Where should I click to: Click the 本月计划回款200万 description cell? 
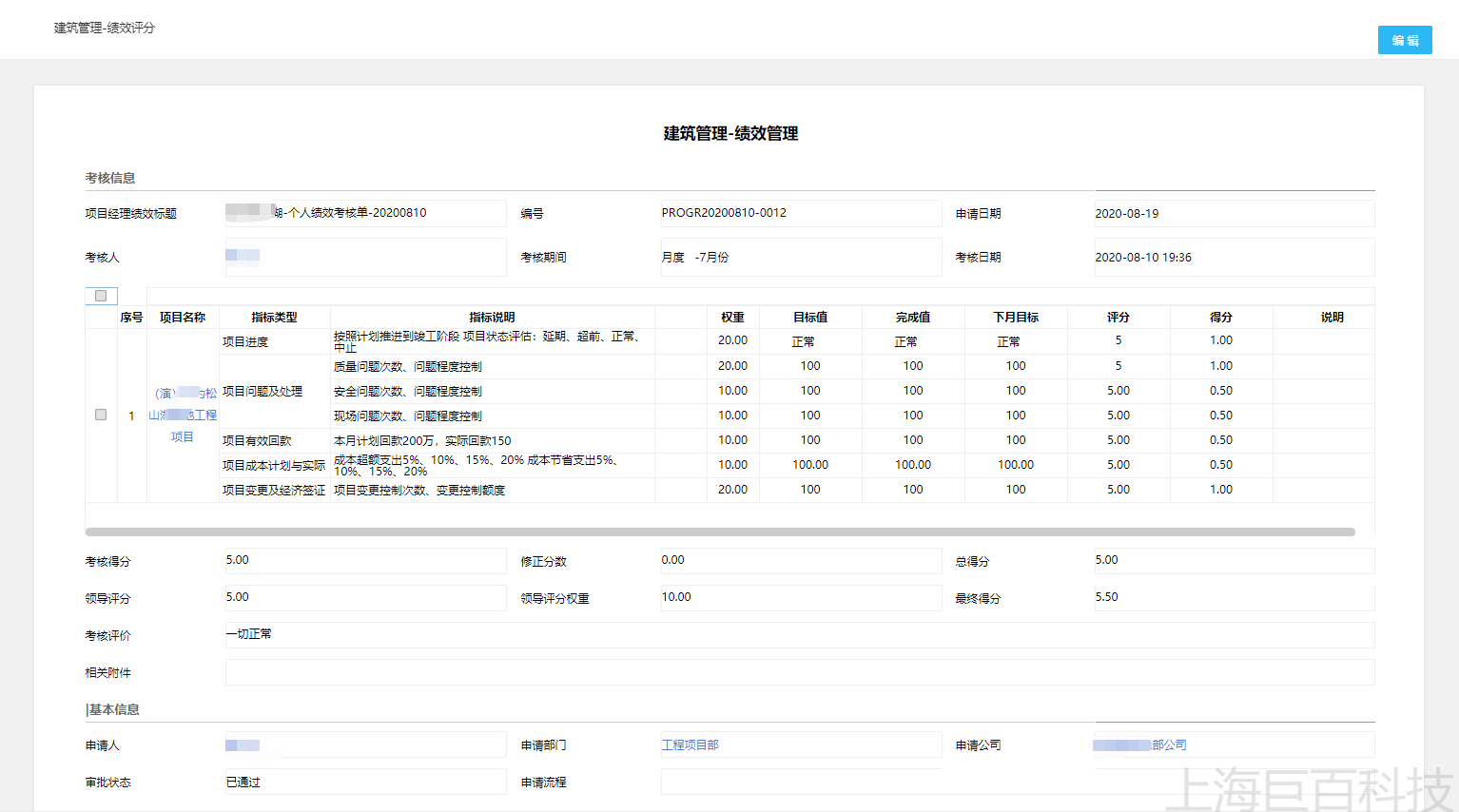[492, 440]
